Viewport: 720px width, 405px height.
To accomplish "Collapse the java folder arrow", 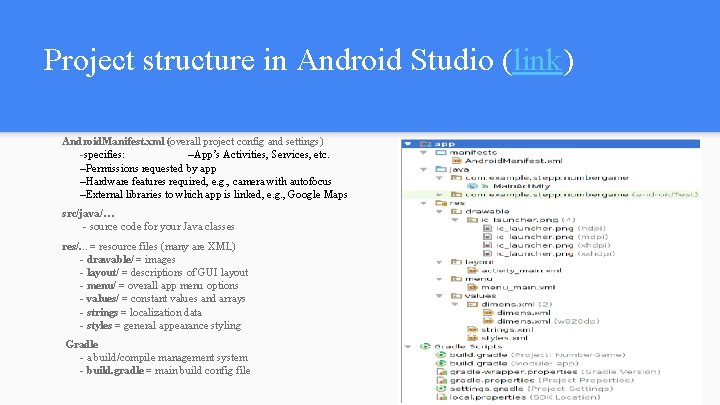I will coord(424,169).
